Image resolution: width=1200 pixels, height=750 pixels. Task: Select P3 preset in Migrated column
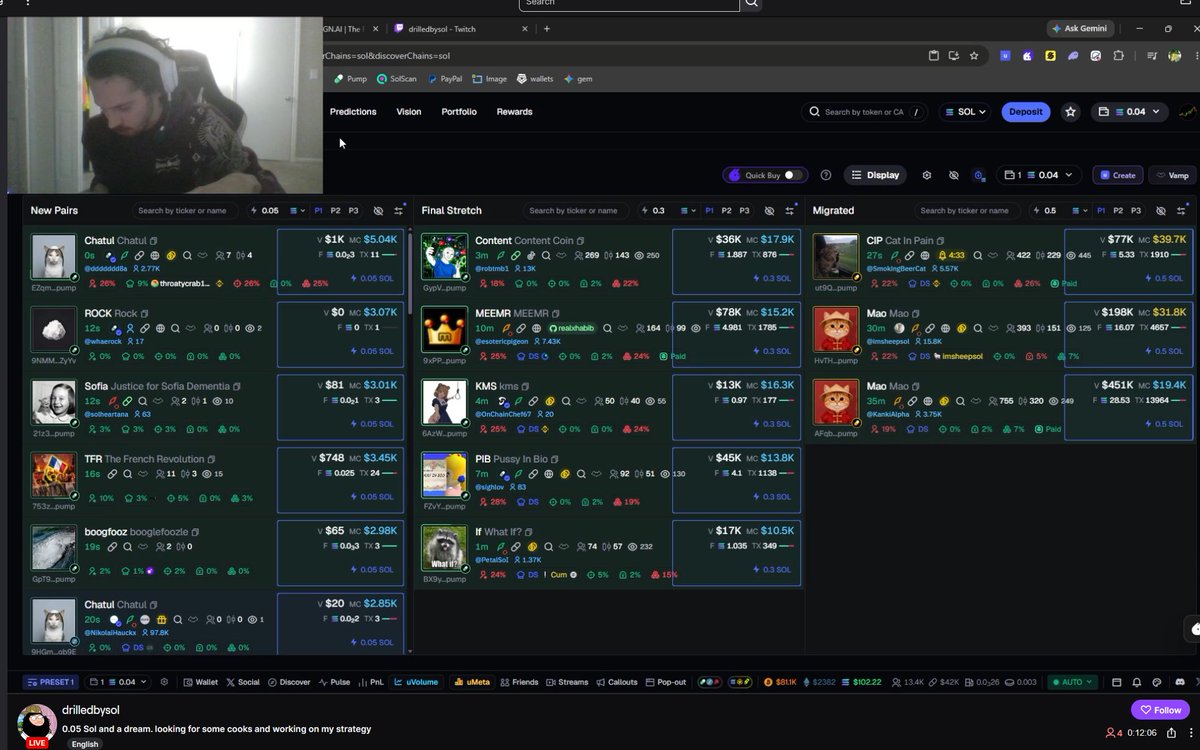[x=1135, y=211]
